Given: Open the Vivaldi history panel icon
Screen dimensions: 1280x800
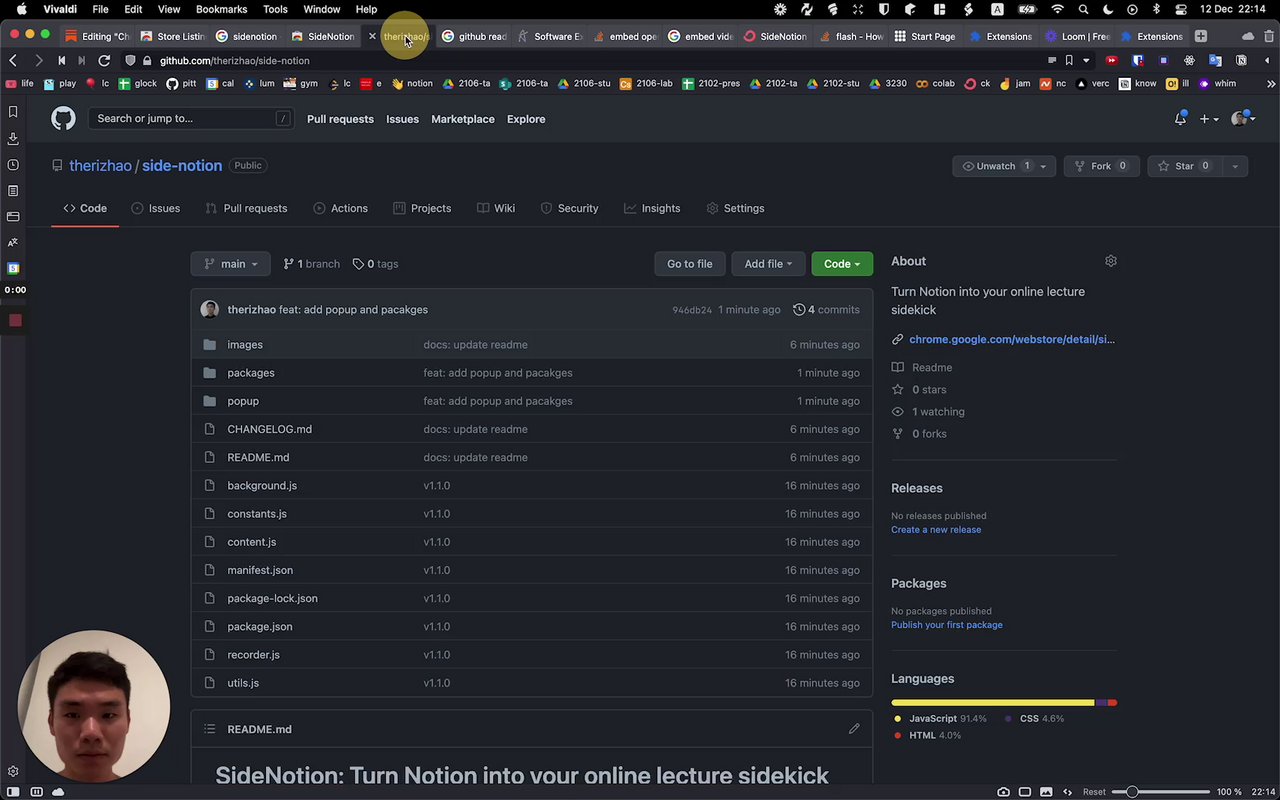Looking at the screenshot, I should [13, 164].
